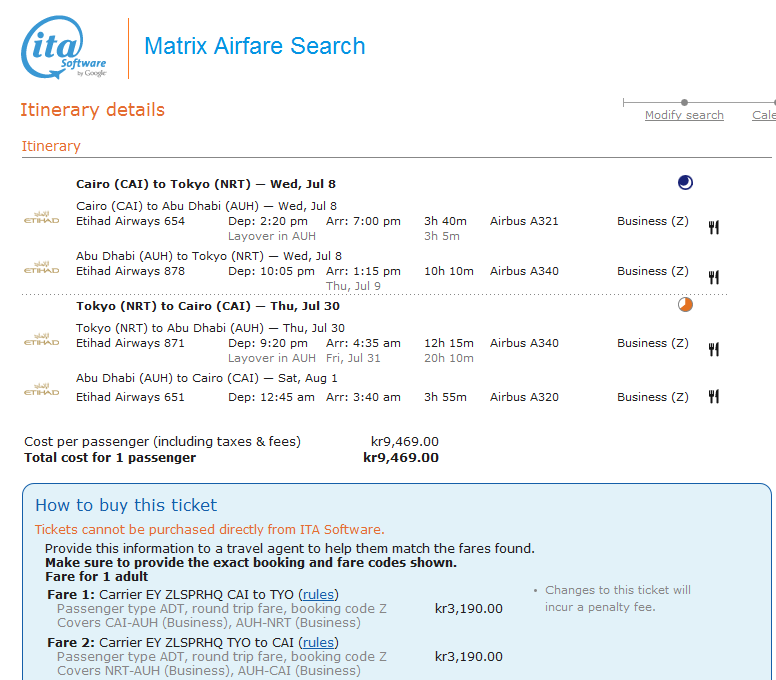Click the meal icon for flight 878
The image size is (776, 680).
714,277
